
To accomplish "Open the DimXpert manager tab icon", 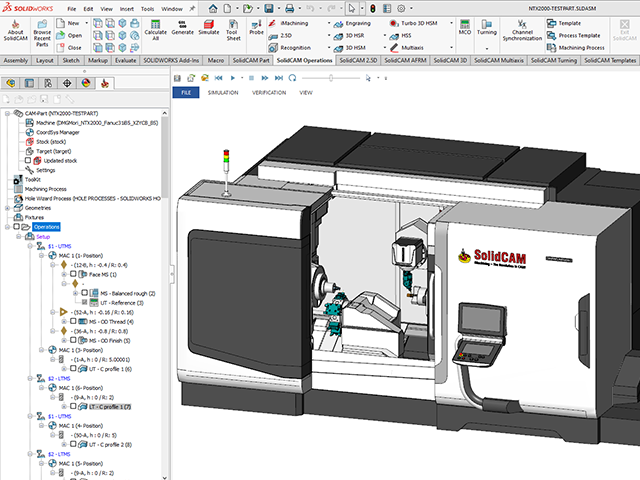I will [67, 84].
